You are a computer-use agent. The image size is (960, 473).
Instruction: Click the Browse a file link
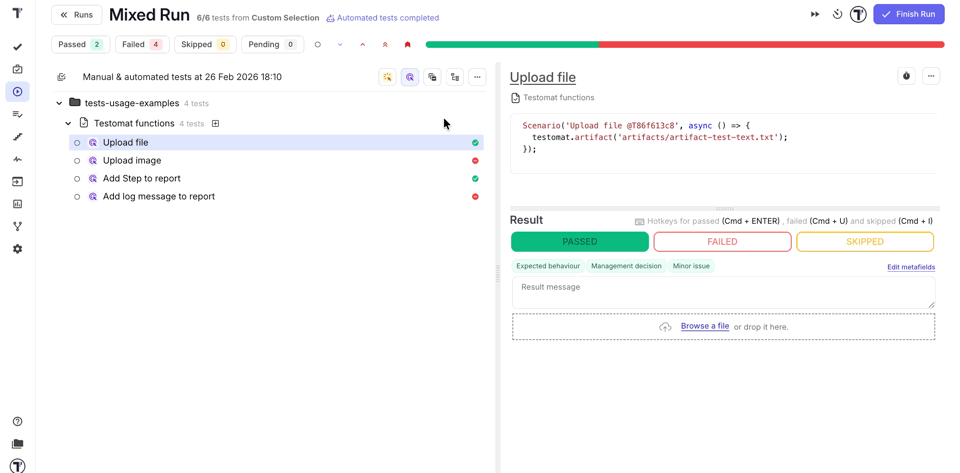pos(704,326)
